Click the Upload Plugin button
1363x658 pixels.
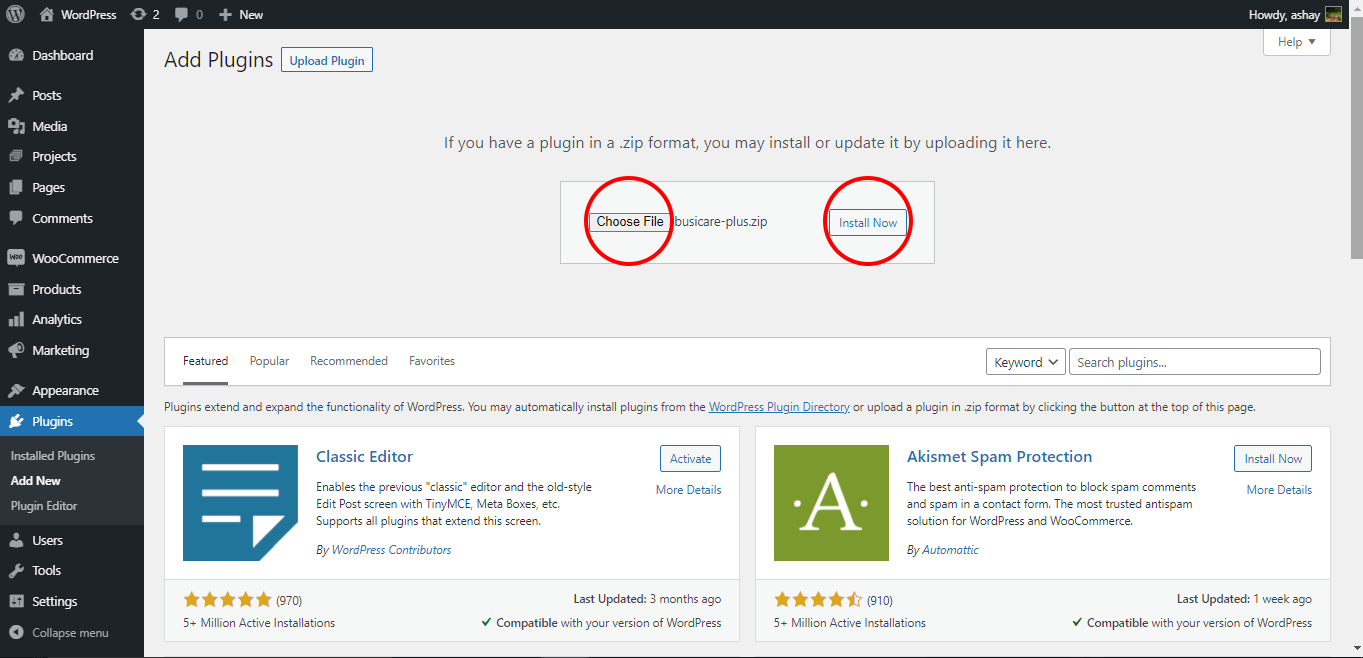pos(327,61)
